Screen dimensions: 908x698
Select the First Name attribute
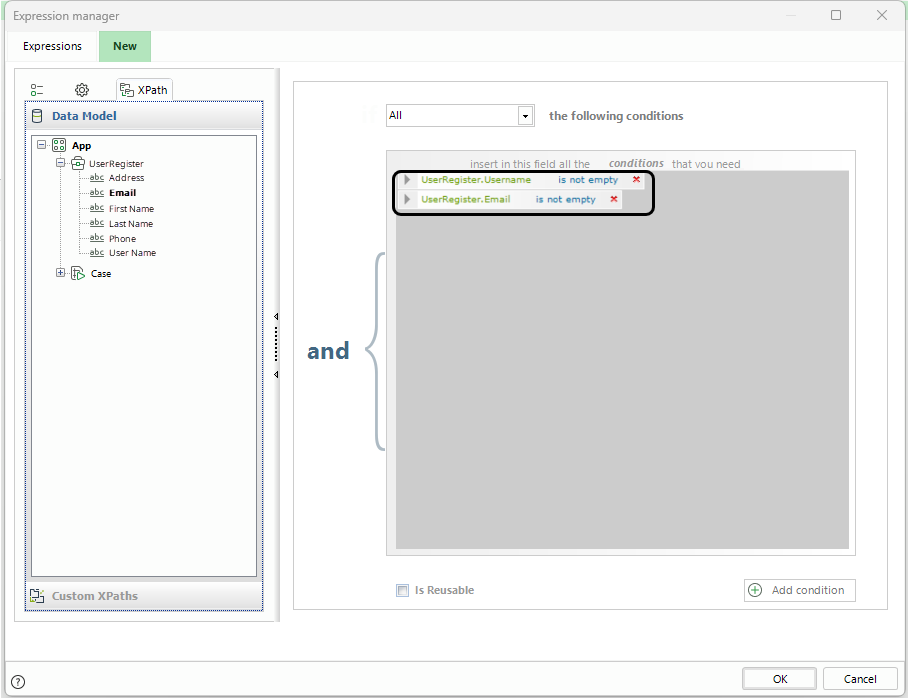tap(131, 209)
